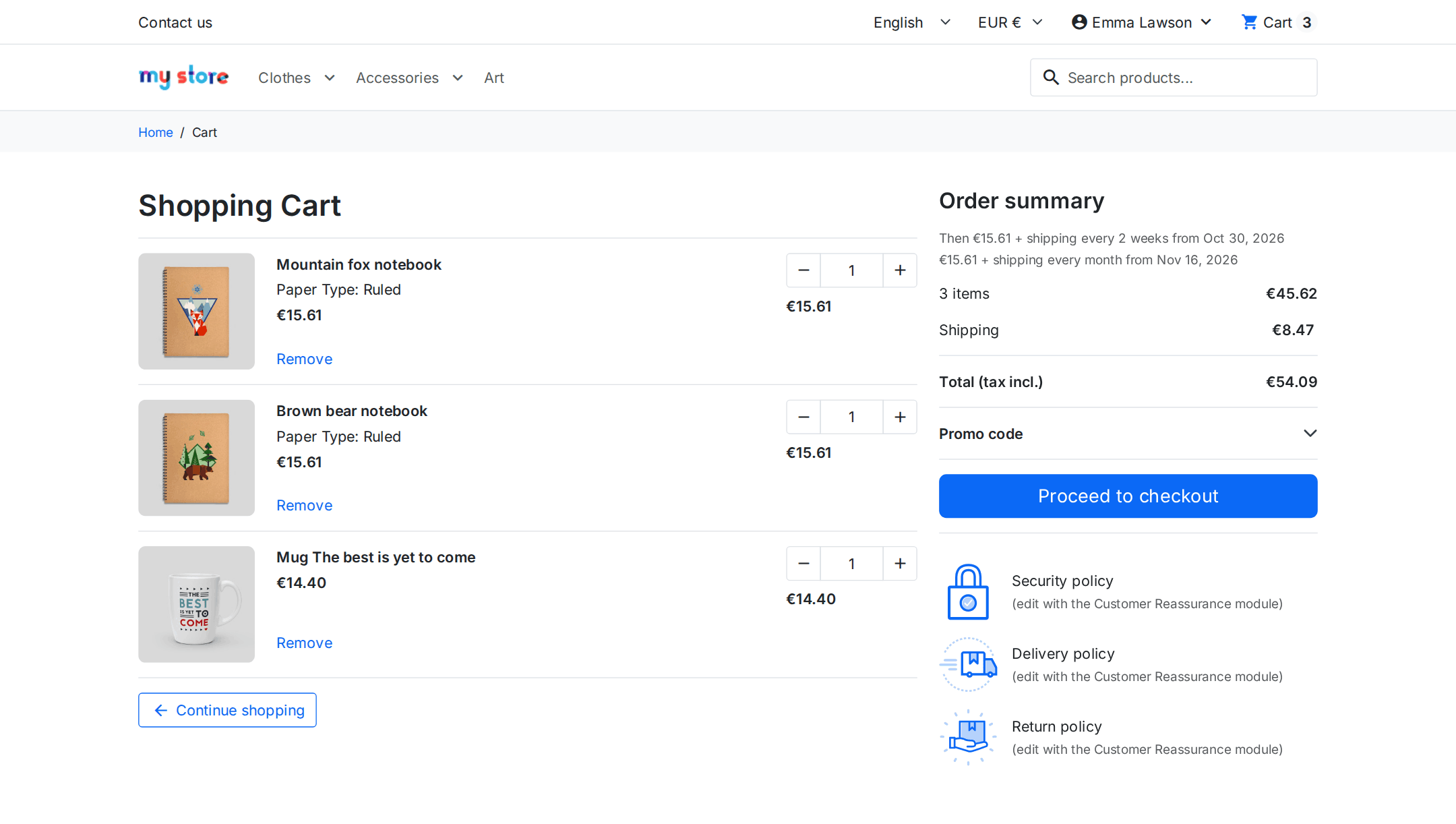Viewport: 1456px width, 824px height.
Task: Expand the Promo code section
Action: (1128, 434)
